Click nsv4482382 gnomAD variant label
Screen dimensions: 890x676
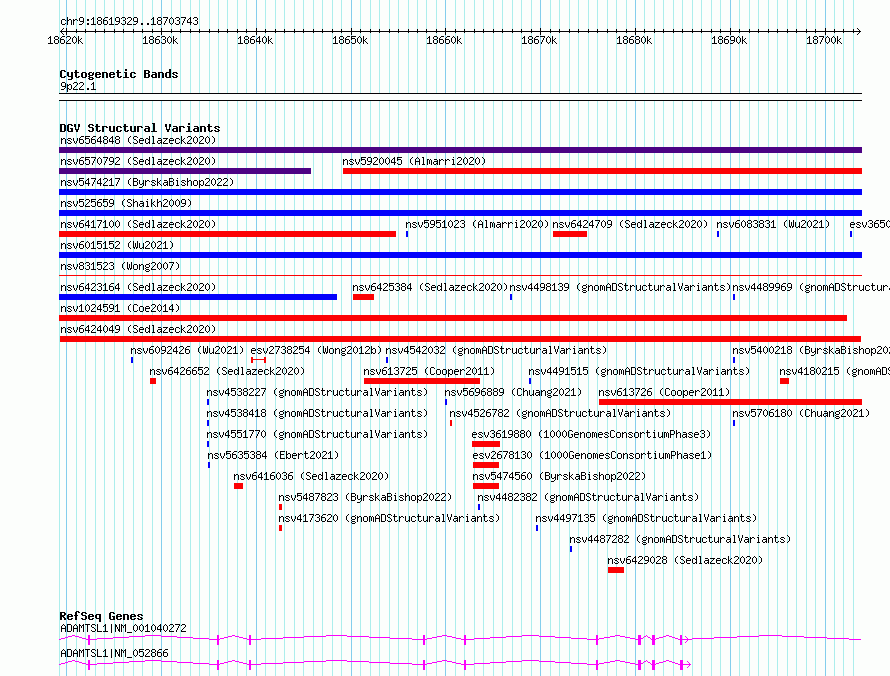point(588,497)
